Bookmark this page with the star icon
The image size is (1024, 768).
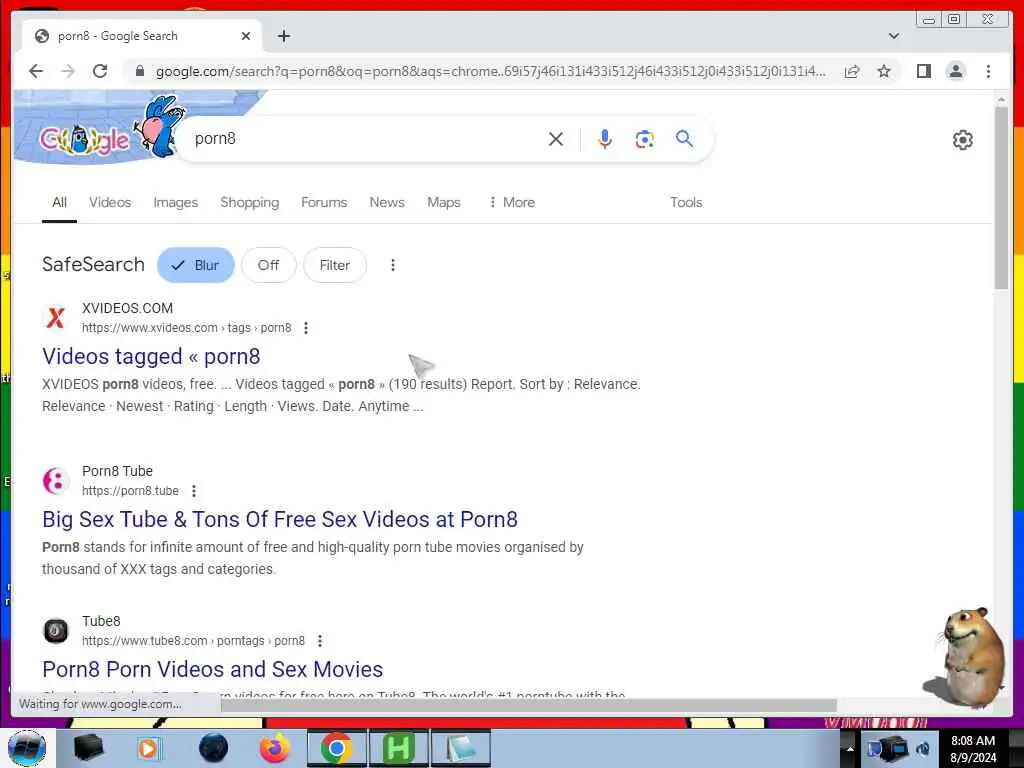pos(884,71)
